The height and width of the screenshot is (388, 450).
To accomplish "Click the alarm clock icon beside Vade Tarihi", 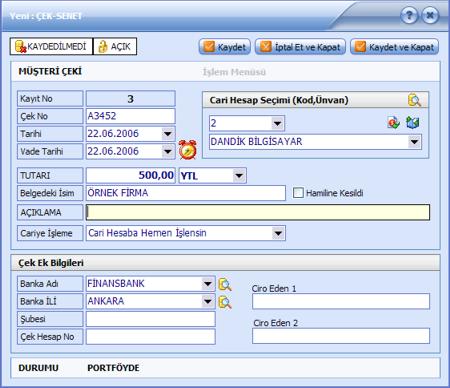I will click(188, 150).
